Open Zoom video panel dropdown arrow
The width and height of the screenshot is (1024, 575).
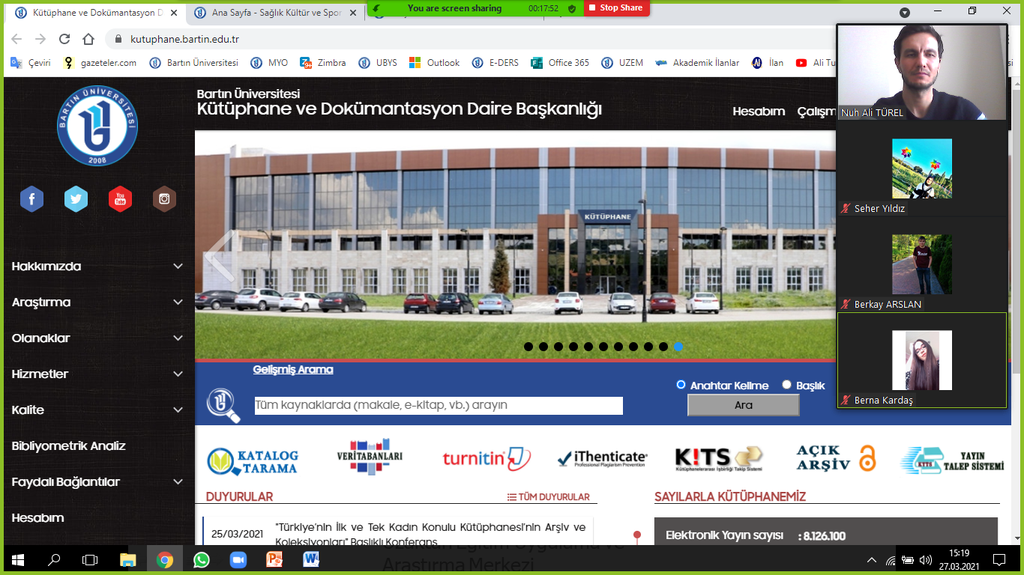[904, 12]
